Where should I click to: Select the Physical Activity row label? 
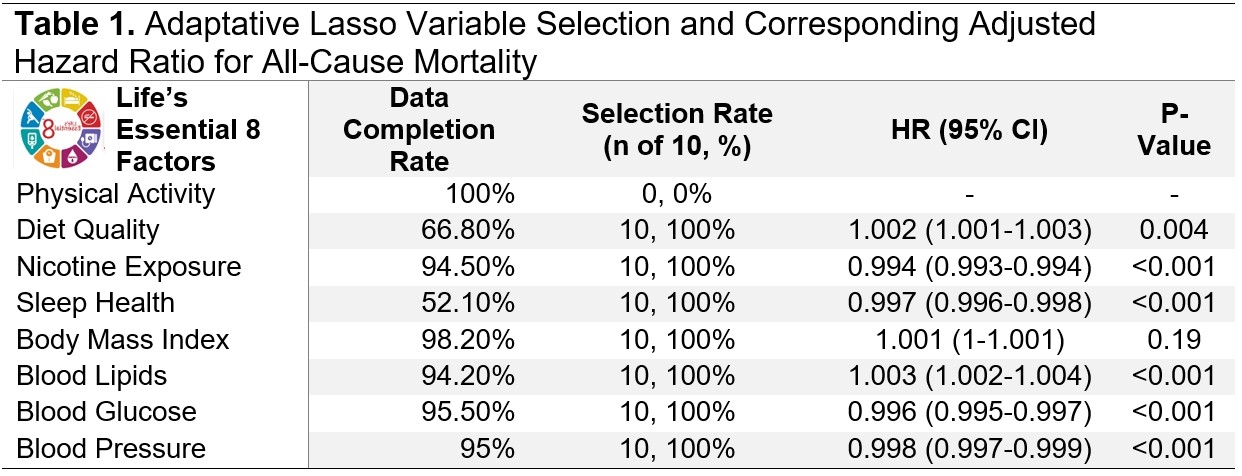pos(115,193)
